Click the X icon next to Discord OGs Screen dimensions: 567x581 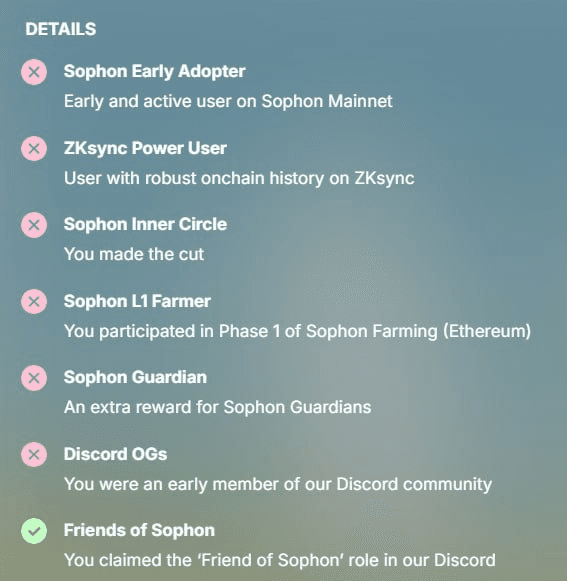pos(34,454)
